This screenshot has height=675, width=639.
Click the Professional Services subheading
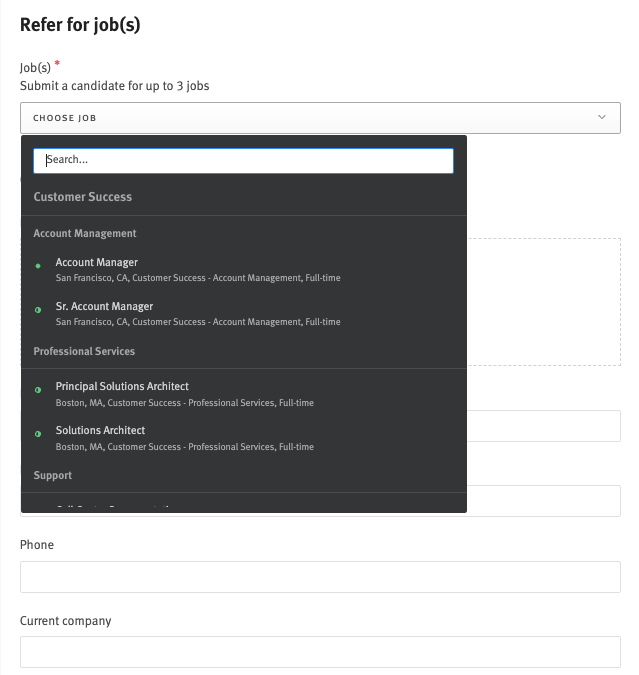coord(84,351)
